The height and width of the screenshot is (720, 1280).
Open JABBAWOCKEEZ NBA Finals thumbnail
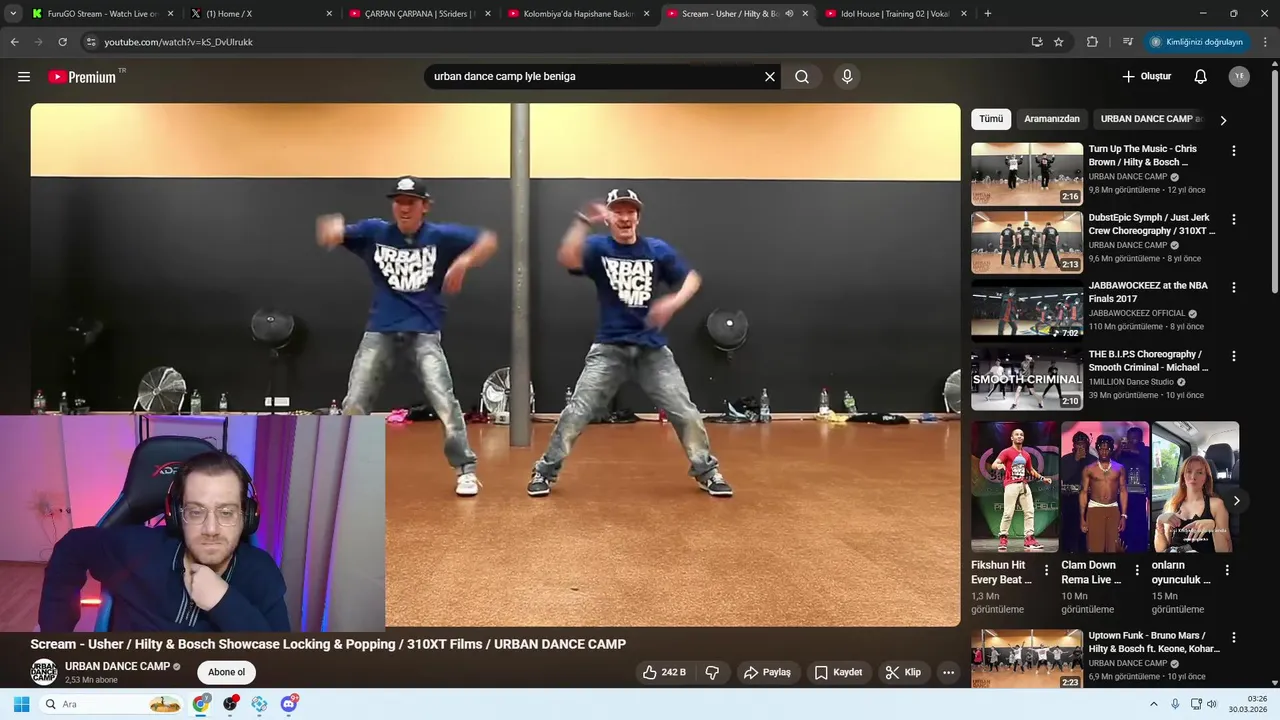click(x=1027, y=310)
